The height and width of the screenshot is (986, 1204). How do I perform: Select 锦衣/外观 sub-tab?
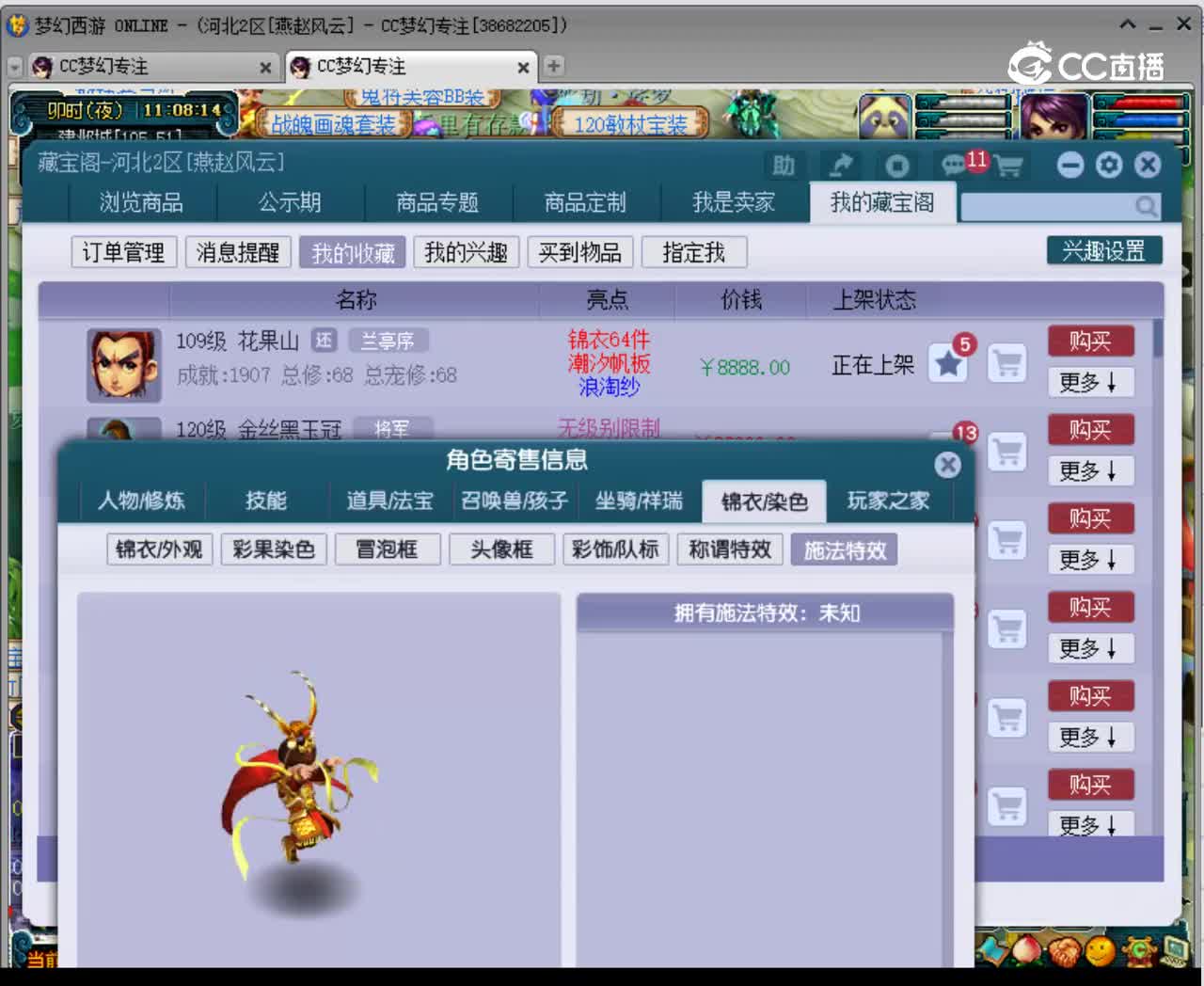click(x=159, y=549)
